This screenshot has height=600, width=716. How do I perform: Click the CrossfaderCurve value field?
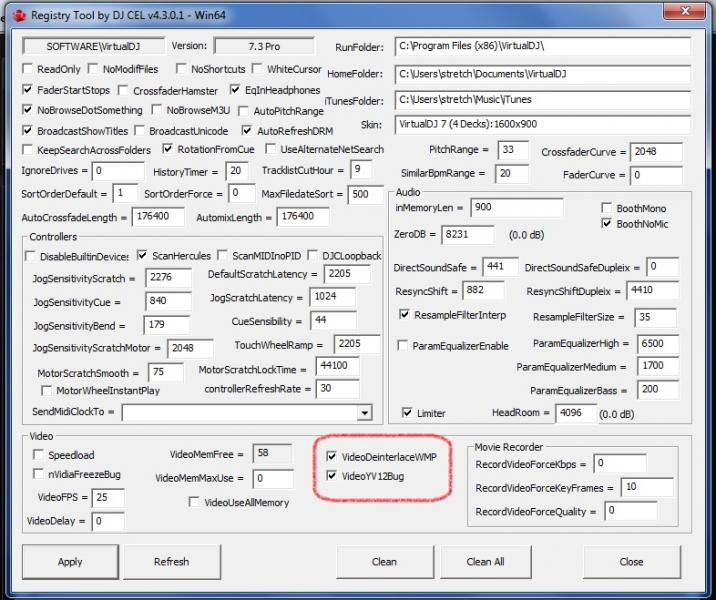pyautogui.click(x=656, y=152)
